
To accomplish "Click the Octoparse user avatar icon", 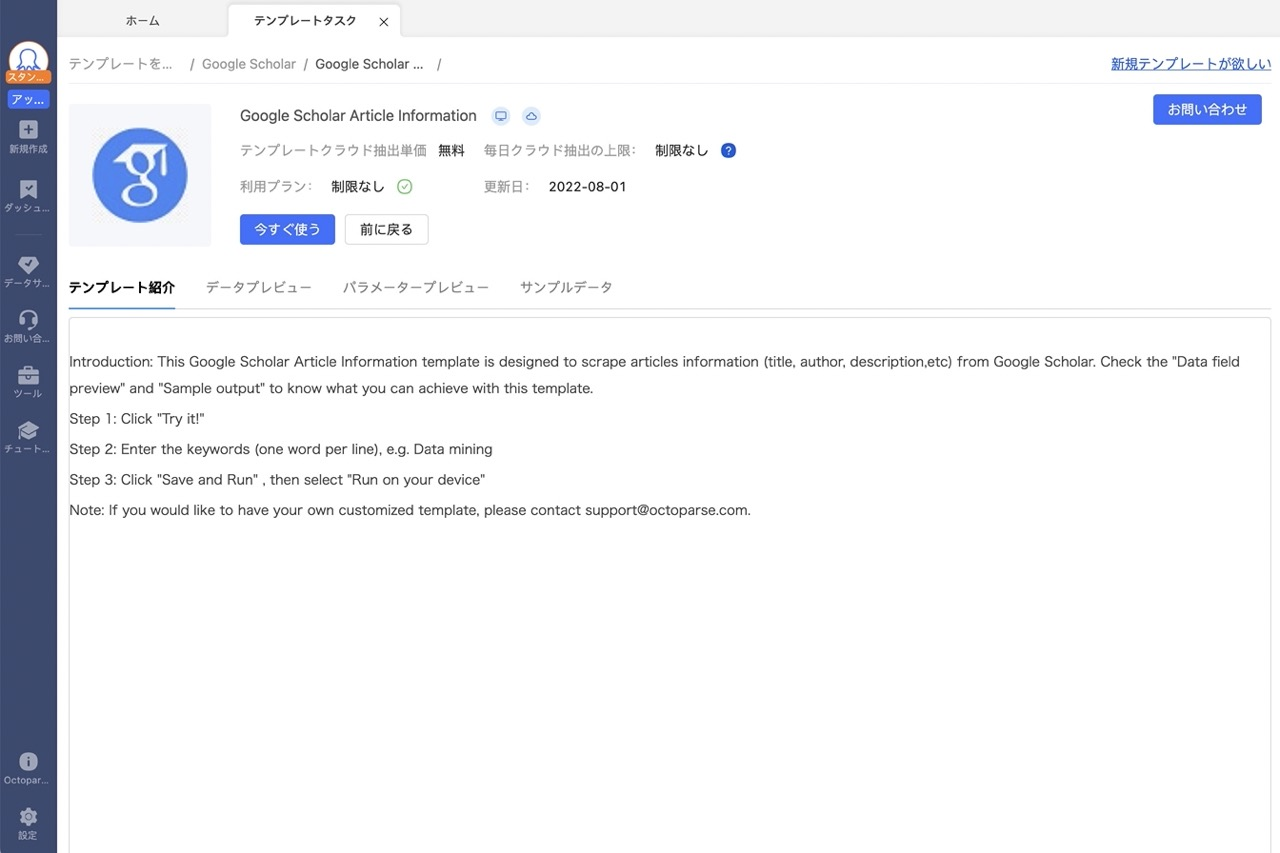I will point(28,60).
